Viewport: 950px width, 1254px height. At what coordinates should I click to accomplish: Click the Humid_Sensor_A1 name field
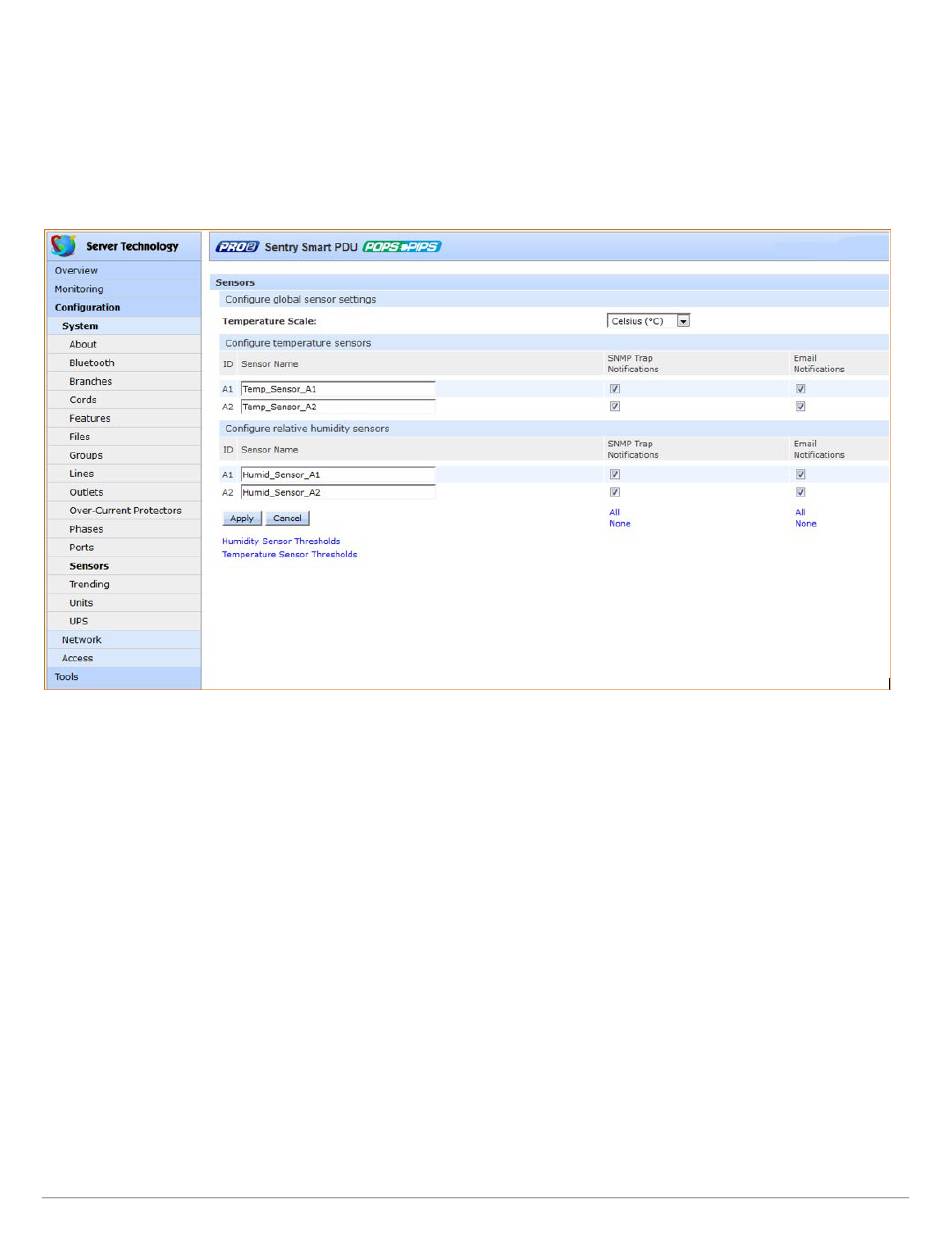point(338,475)
